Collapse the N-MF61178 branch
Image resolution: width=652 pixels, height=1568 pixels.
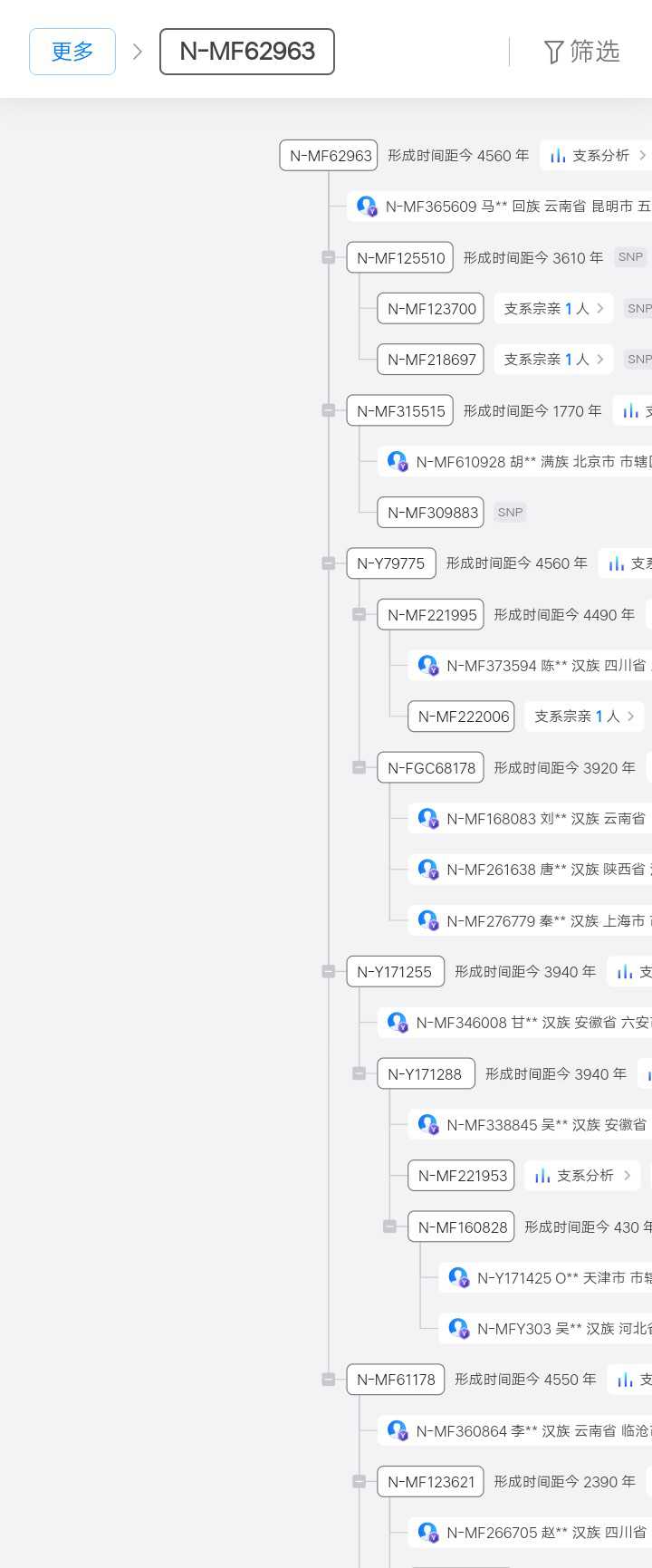click(329, 1380)
